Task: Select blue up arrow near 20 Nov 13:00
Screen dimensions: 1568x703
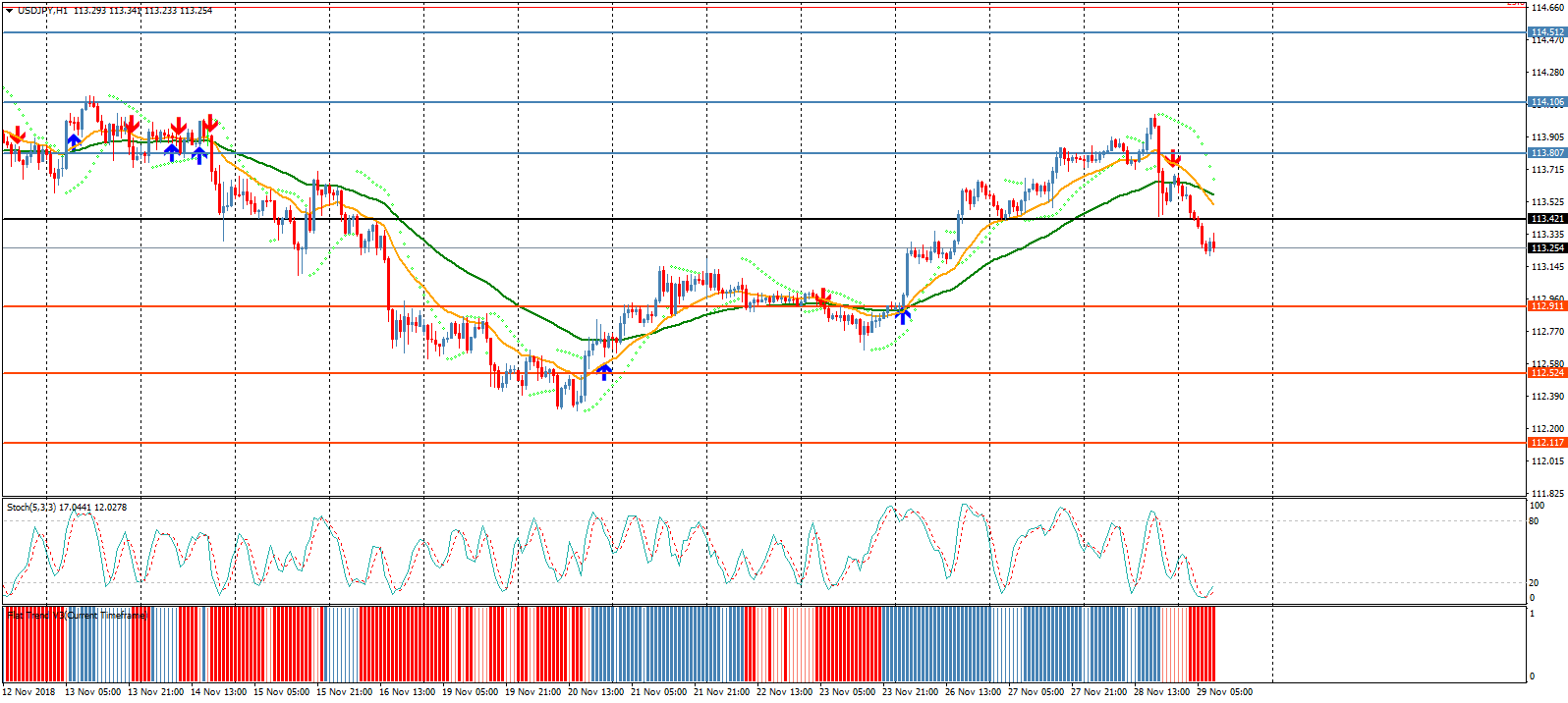Action: pos(604,371)
